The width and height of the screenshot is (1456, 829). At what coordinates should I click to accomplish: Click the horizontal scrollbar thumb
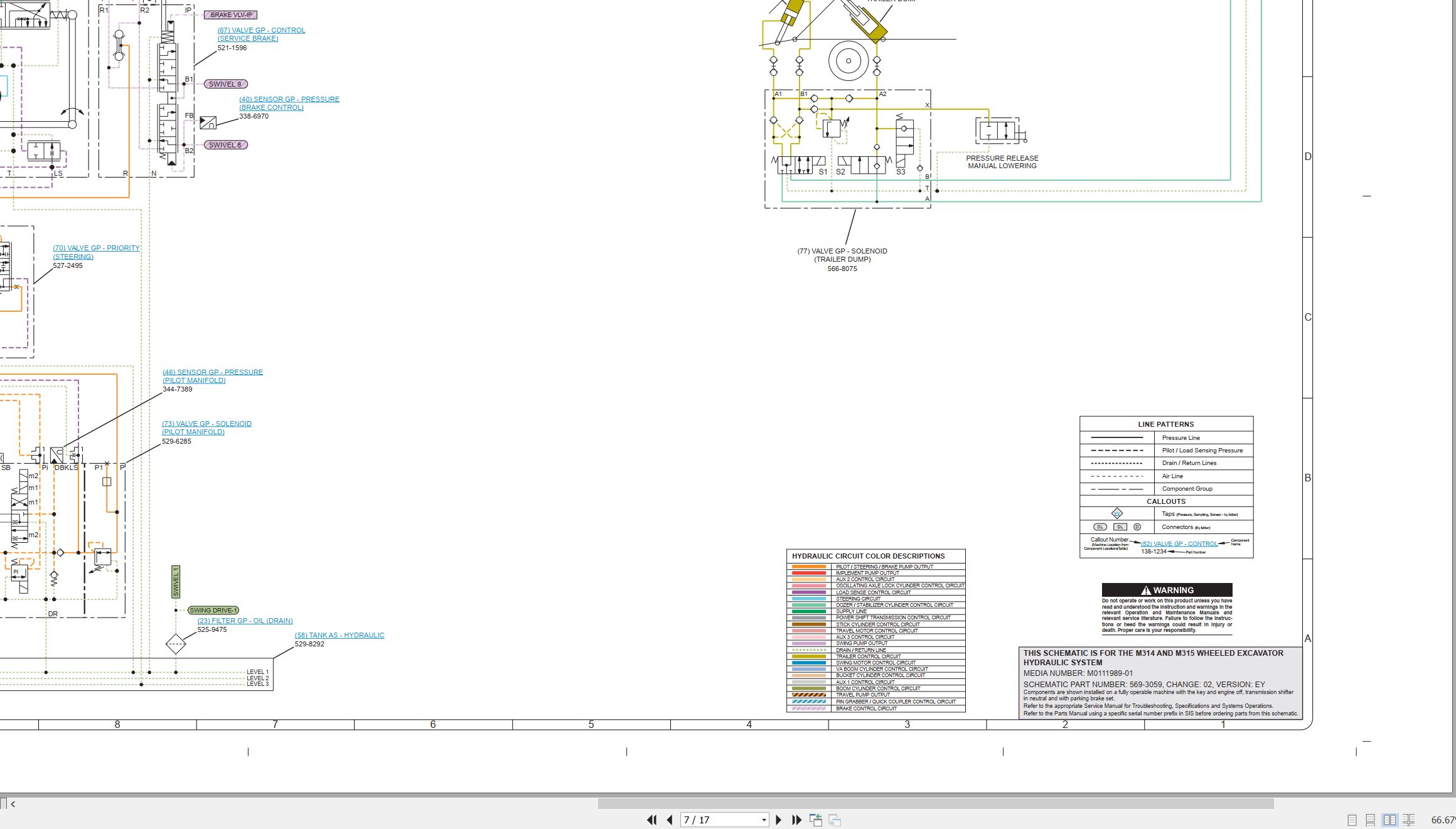936,803
